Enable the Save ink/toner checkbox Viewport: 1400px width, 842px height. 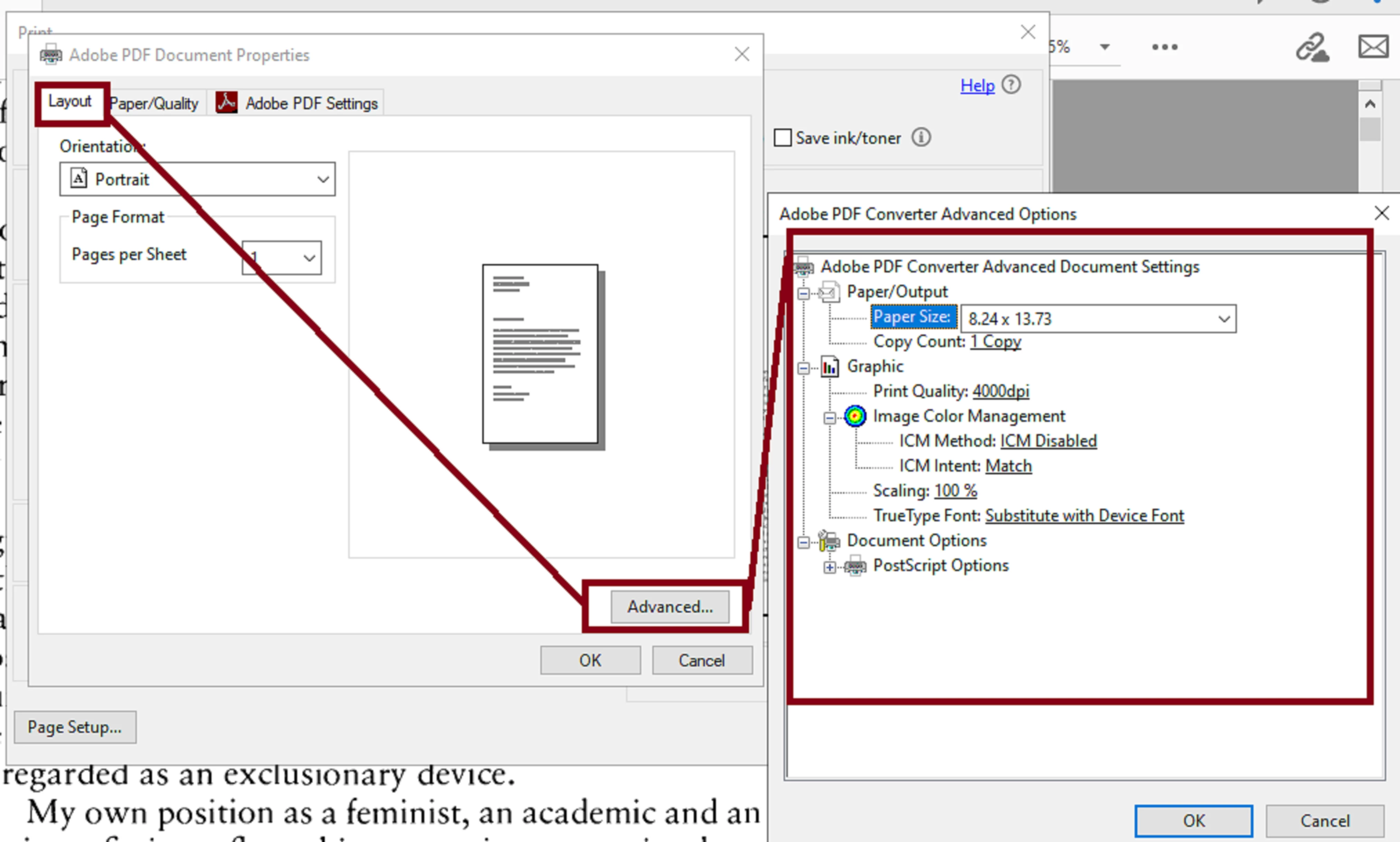tap(783, 137)
